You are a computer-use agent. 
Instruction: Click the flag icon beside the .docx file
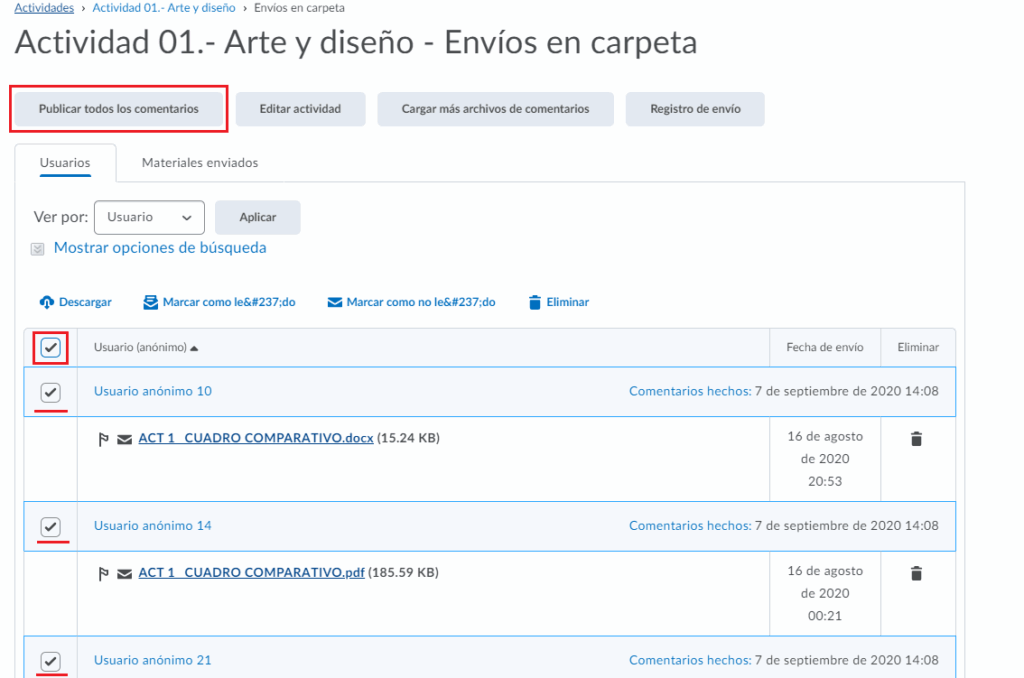tap(104, 439)
